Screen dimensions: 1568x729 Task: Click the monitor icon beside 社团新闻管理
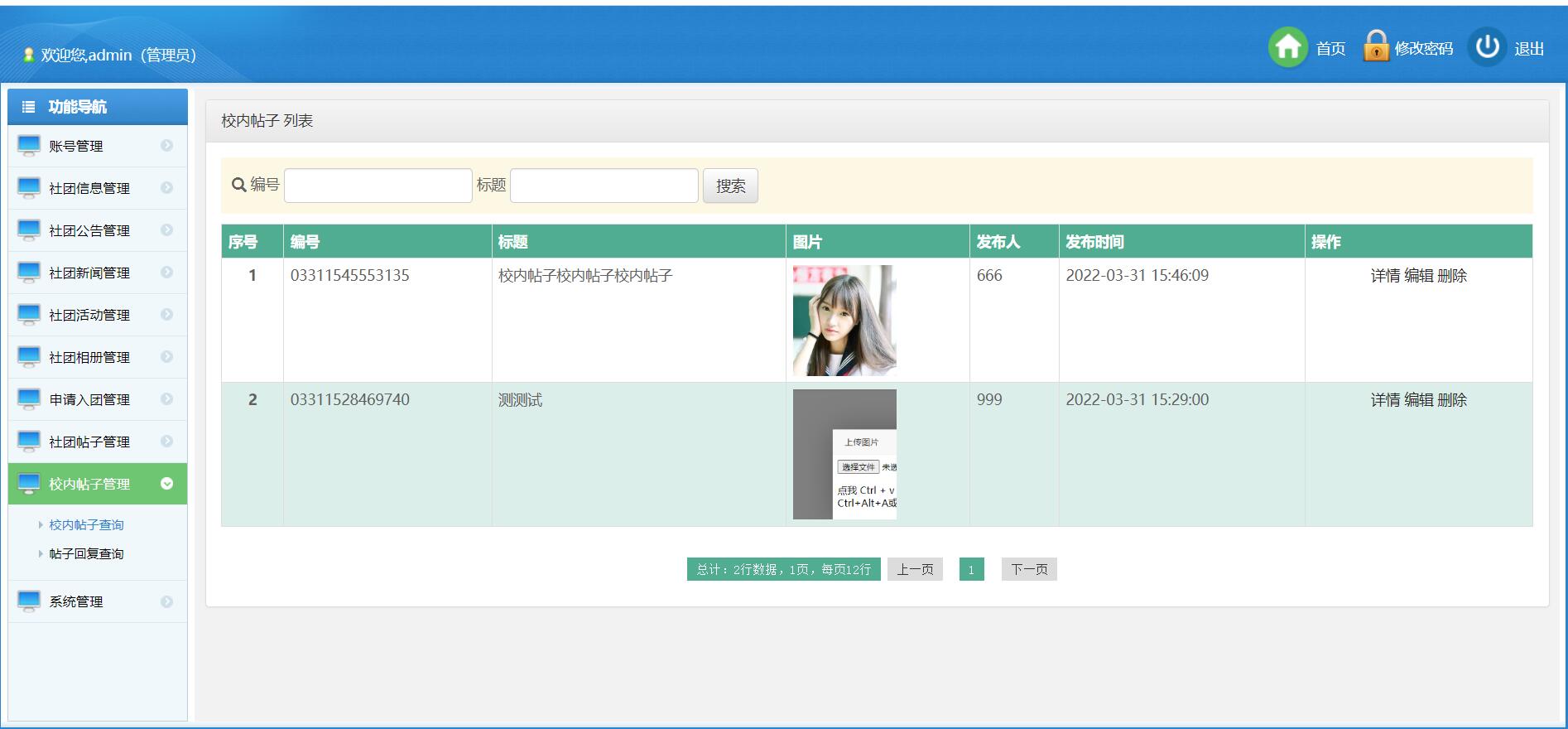29,273
